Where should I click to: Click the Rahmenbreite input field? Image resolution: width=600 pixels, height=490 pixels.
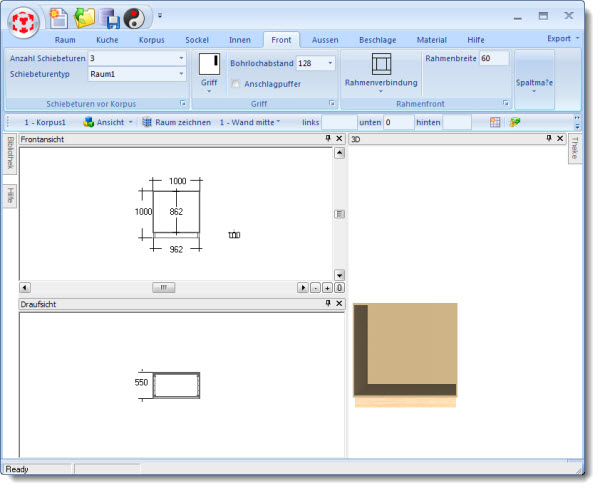point(493,59)
